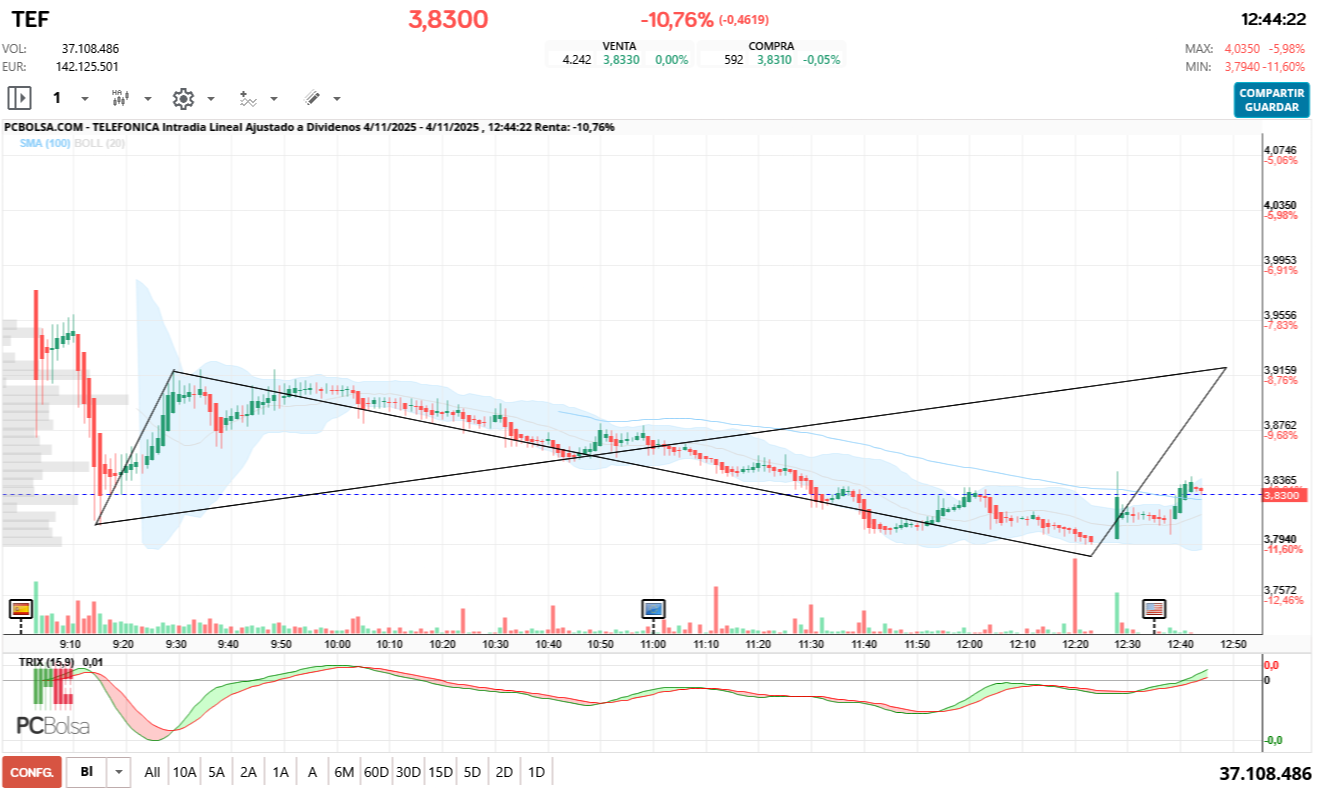This screenshot has width=1325, height=793.
Task: Toggle the SMA (100) indicator label
Action: point(44,144)
